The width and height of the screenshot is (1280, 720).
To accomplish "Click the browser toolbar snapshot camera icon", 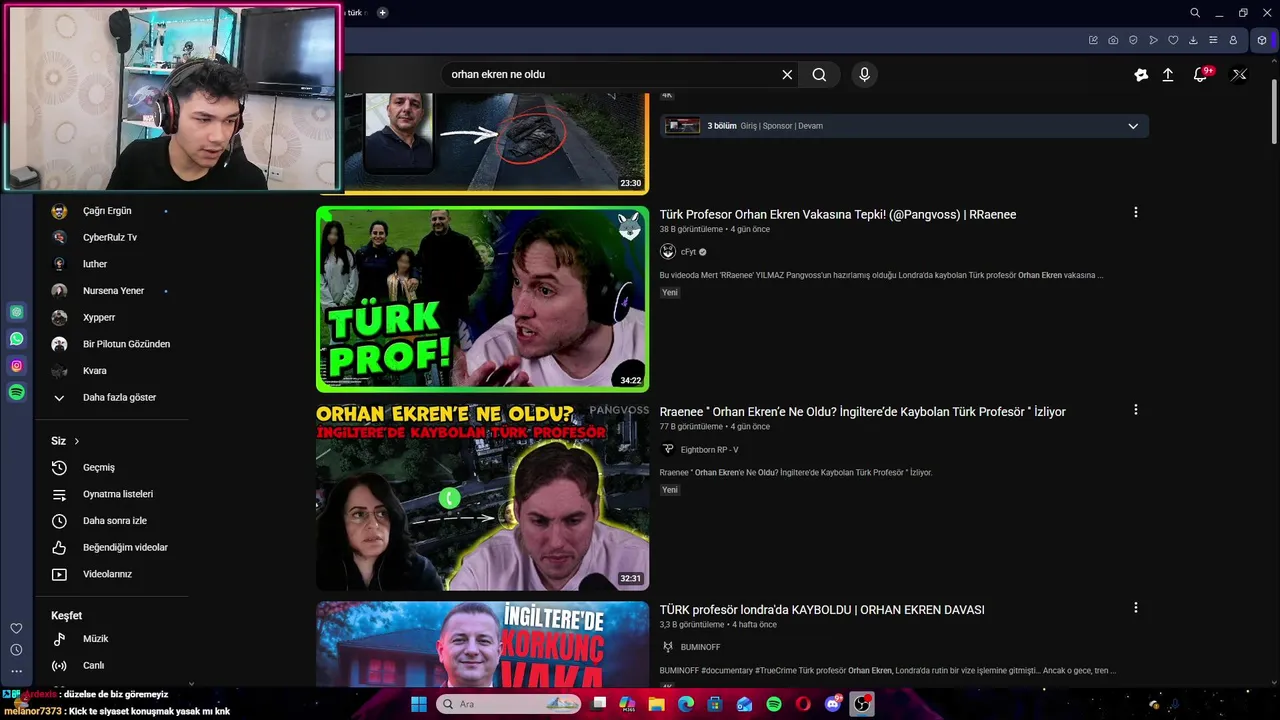I will 1113,40.
